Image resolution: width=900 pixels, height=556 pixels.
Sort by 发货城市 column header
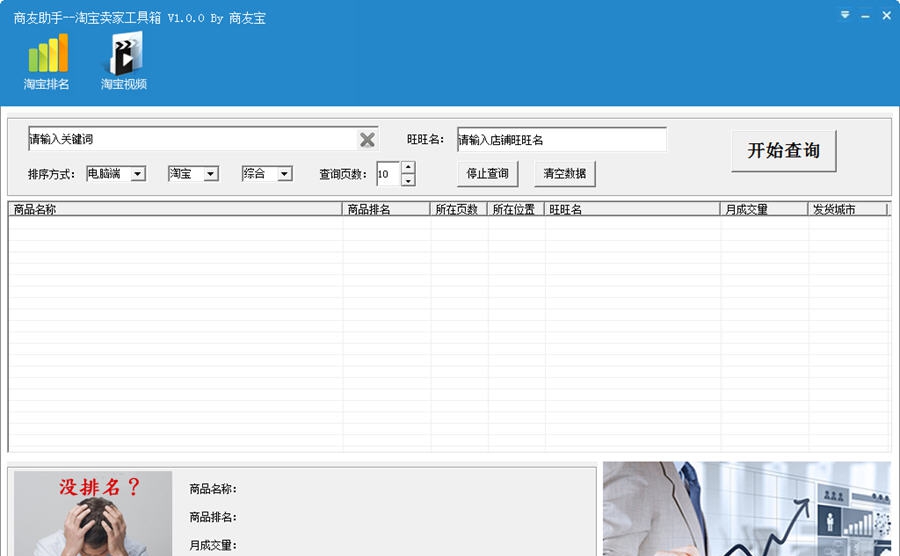[x=847, y=209]
